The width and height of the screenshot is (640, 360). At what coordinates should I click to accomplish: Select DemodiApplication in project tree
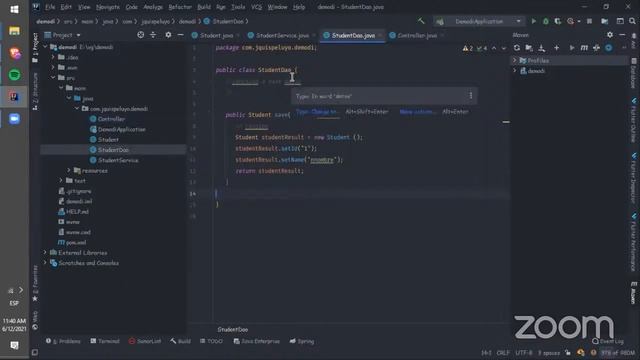(121, 129)
